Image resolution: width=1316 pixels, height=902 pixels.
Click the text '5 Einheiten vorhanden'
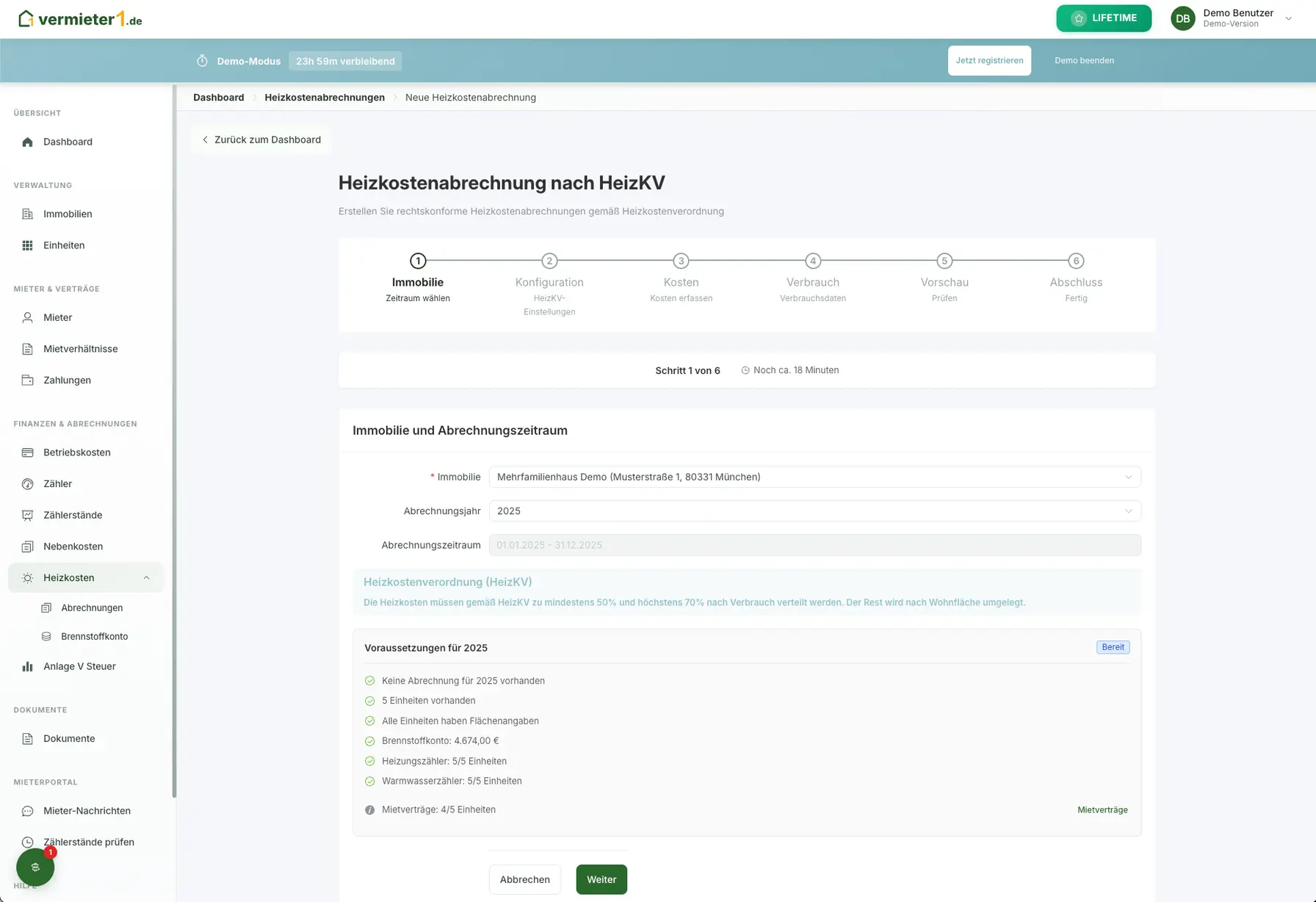(428, 701)
